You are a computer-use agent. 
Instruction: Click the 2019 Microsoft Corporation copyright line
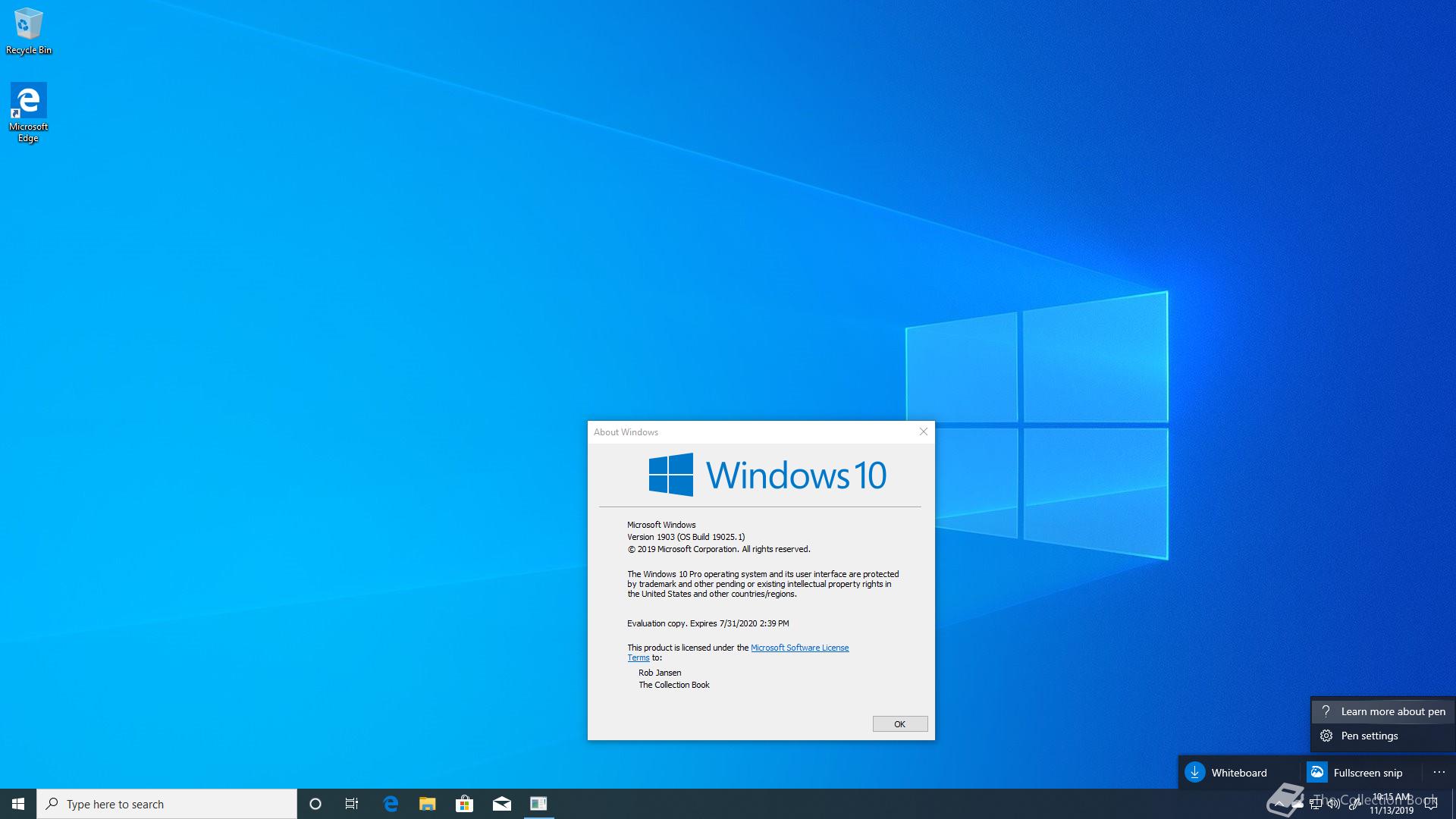tap(719, 549)
